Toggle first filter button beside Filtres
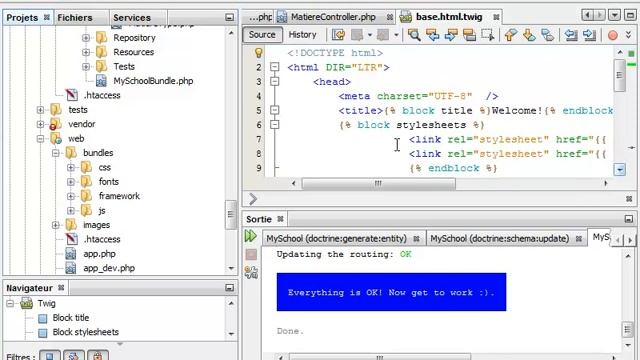 (50, 356)
